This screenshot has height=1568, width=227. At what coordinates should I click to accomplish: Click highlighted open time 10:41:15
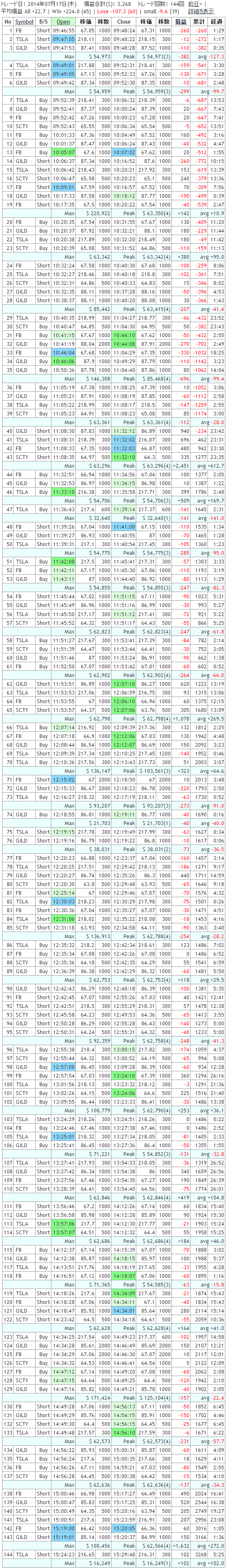[63, 335]
